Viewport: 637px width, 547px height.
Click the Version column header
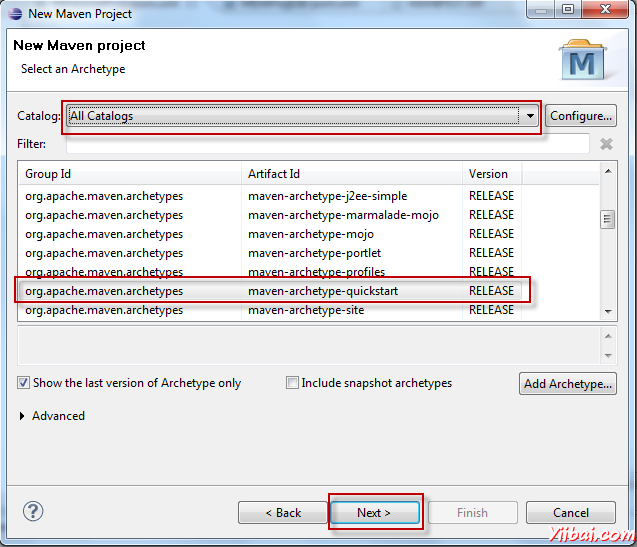(490, 174)
